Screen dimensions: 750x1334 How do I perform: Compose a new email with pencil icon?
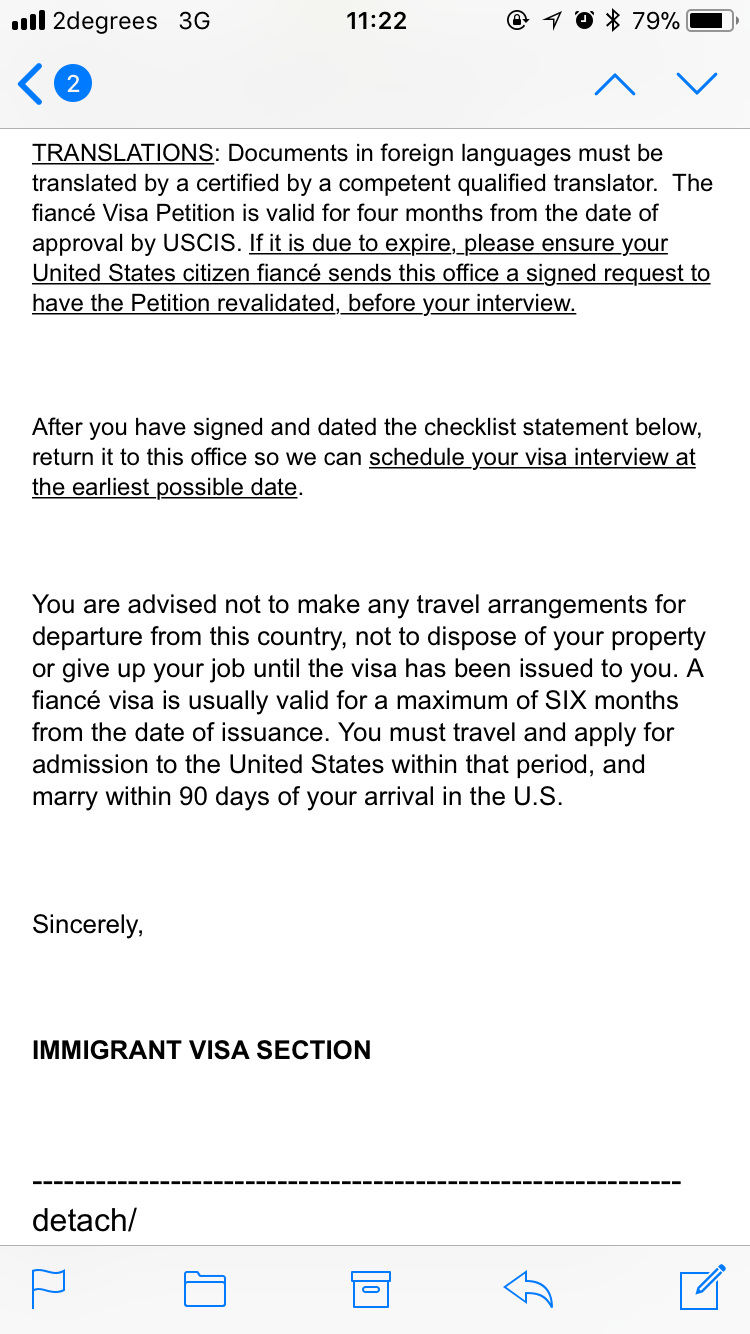pyautogui.click(x=702, y=1287)
